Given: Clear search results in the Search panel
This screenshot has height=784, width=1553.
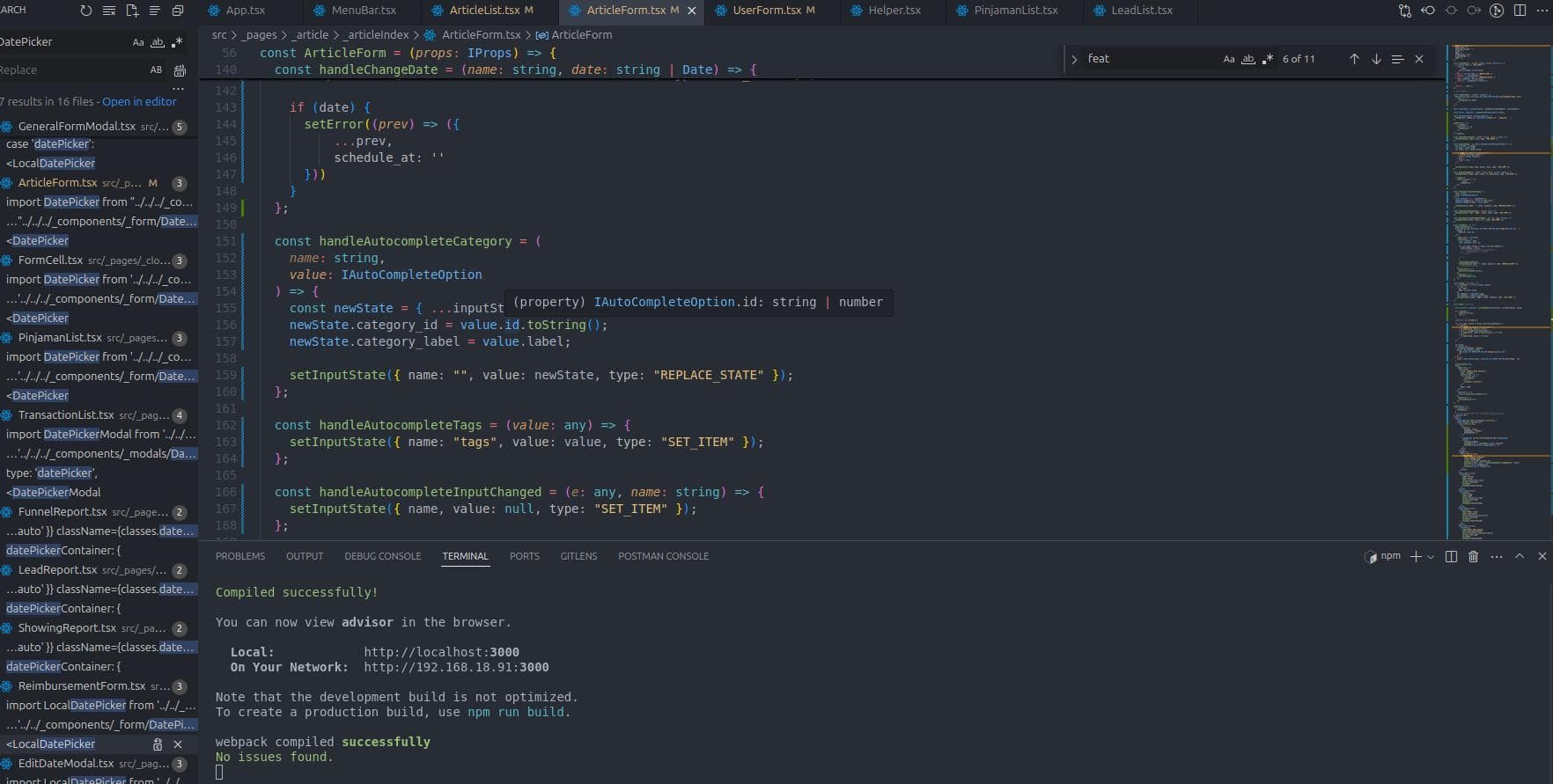Looking at the screenshot, I should pos(109,11).
